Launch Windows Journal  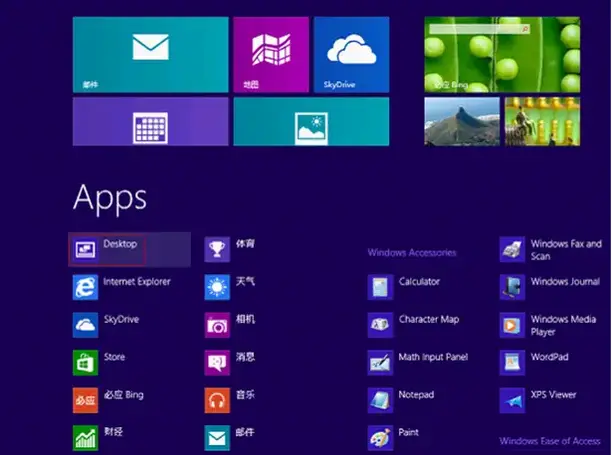(550, 287)
